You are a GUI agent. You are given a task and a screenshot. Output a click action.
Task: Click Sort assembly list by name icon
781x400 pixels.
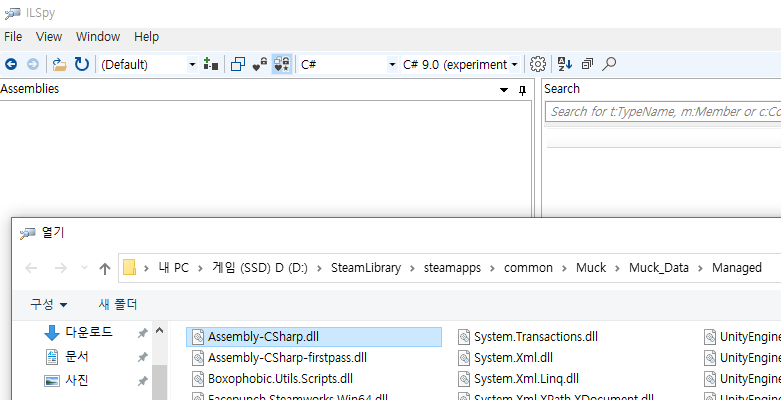[x=565, y=64]
